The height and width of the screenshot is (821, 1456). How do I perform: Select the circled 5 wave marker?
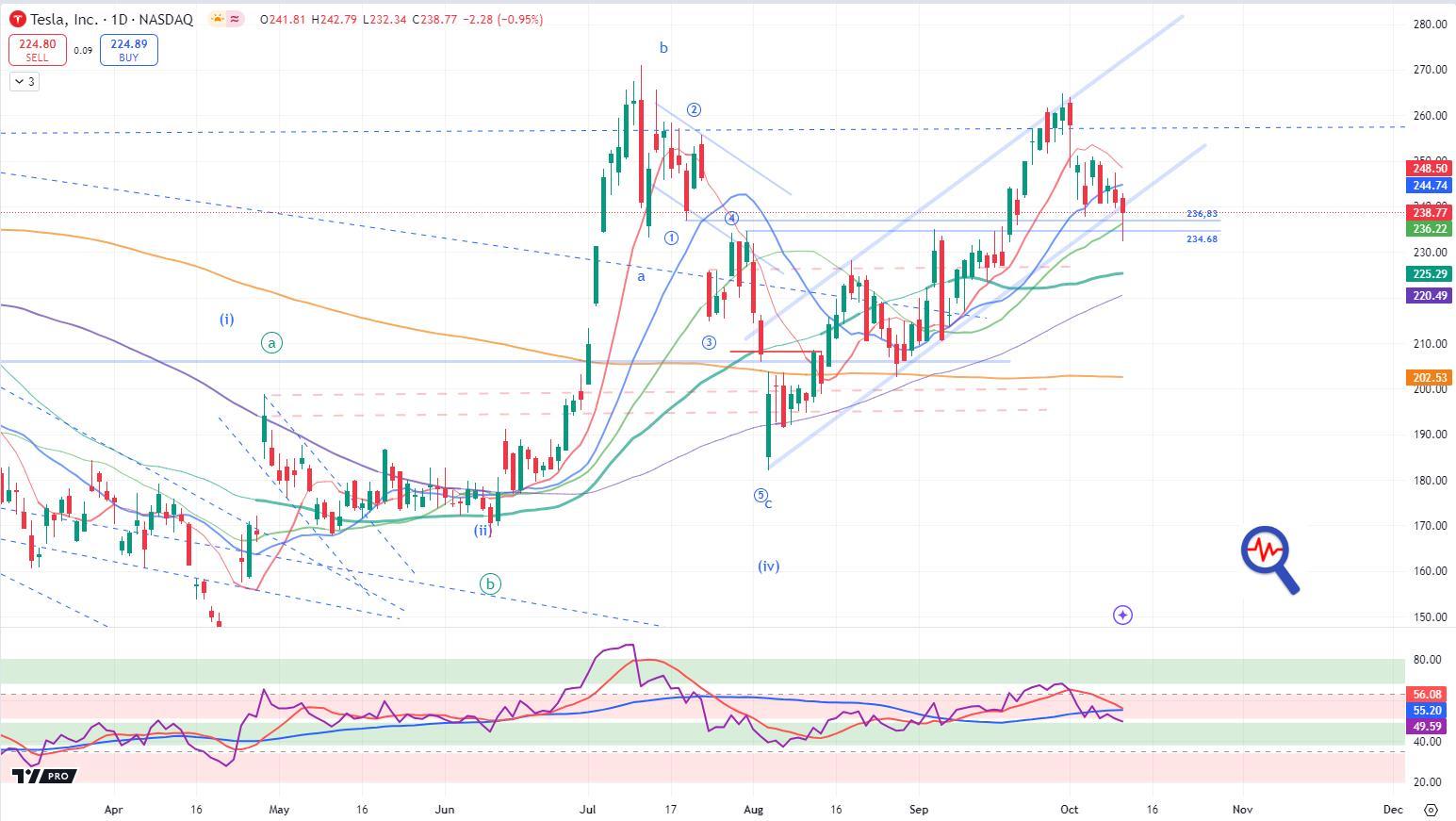[760, 496]
